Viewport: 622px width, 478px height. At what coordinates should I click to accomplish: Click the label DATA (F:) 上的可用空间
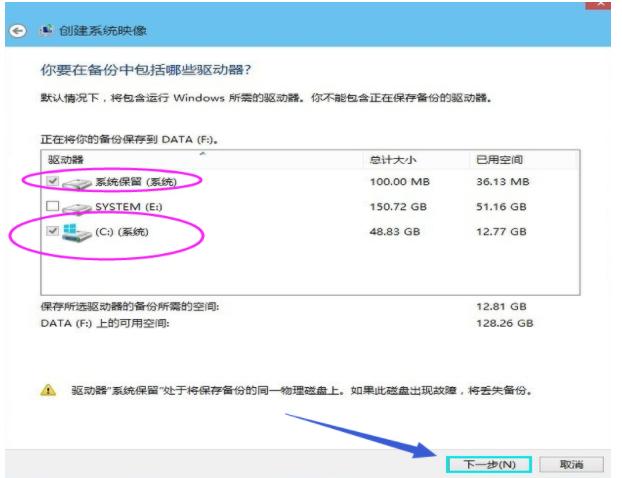click(x=105, y=323)
